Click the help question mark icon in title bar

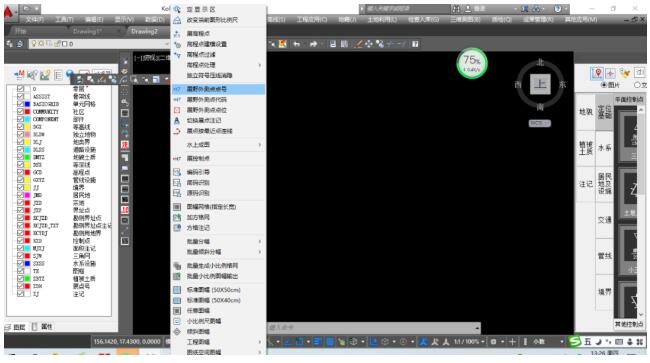(x=558, y=9)
